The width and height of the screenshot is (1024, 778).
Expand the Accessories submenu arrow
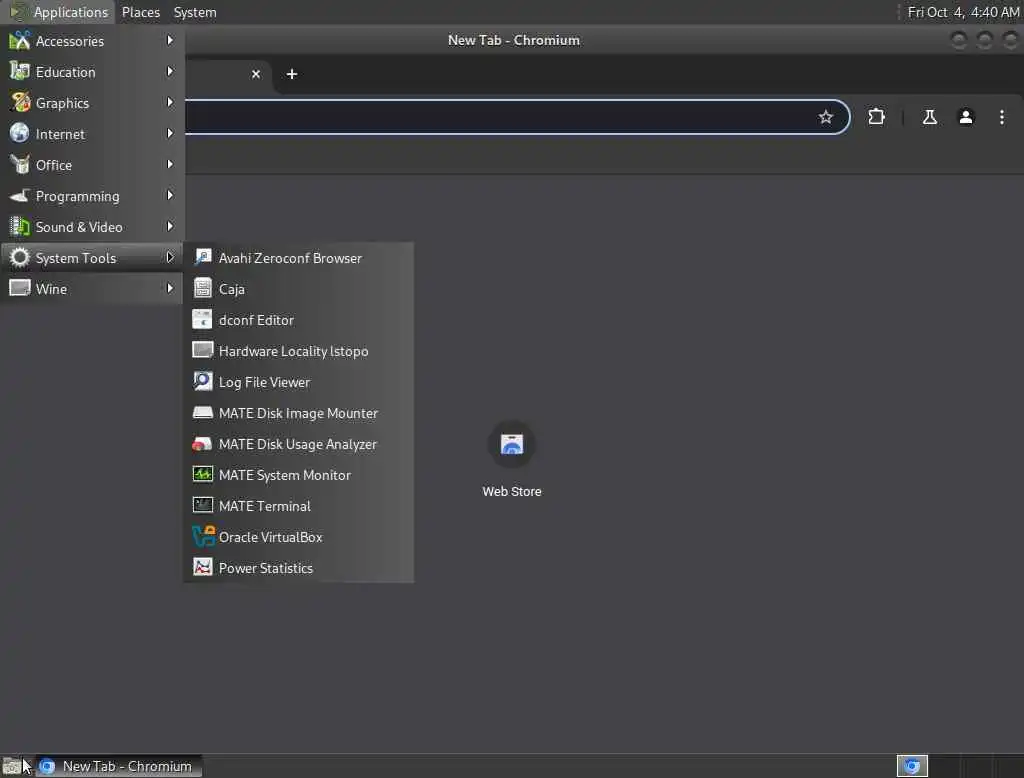[x=170, y=41]
